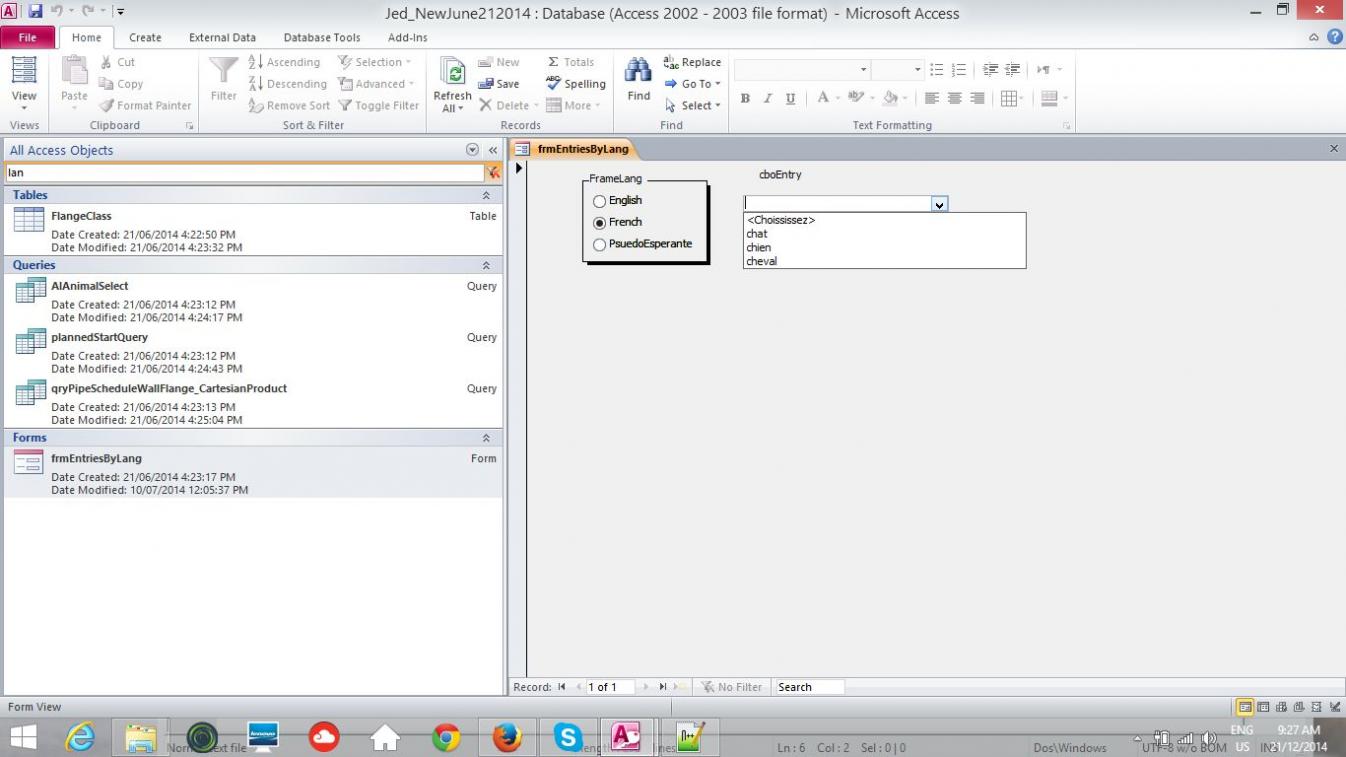This screenshot has height=757, width=1346.
Task: Open the Go To dropdown
Action: (x=692, y=84)
